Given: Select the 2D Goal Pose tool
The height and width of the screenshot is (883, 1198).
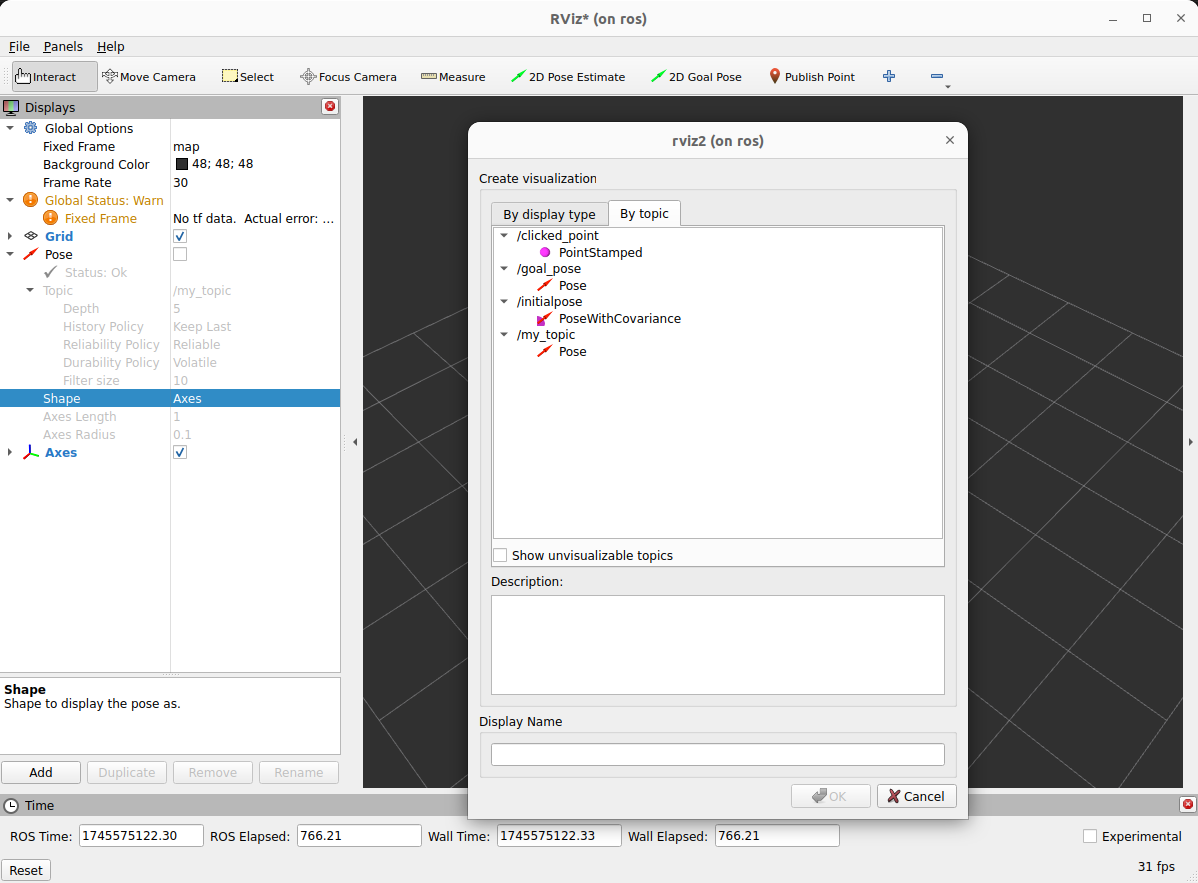Looking at the screenshot, I should point(696,76).
